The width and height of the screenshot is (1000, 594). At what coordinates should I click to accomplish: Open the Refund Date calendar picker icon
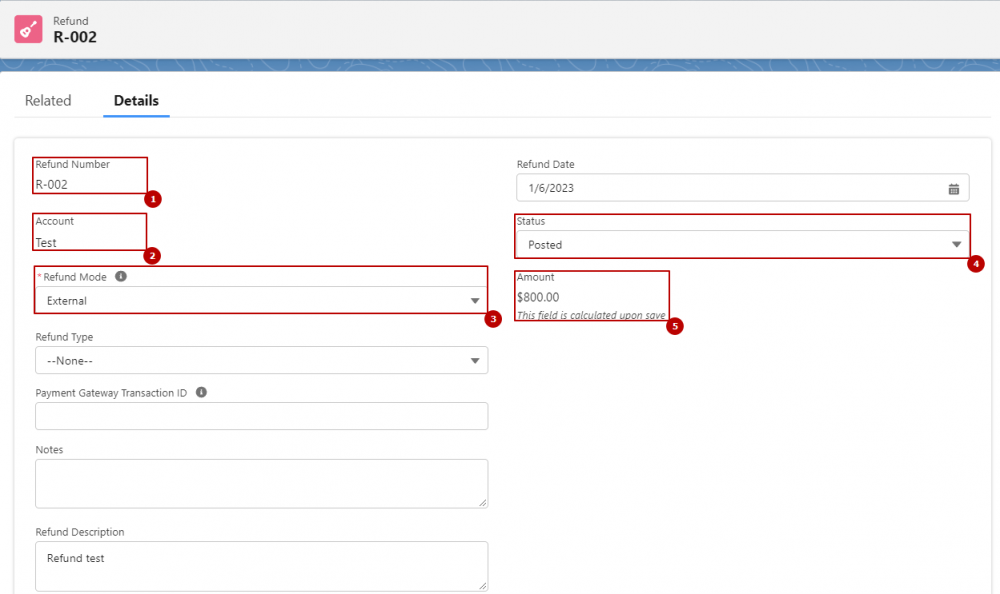point(953,189)
